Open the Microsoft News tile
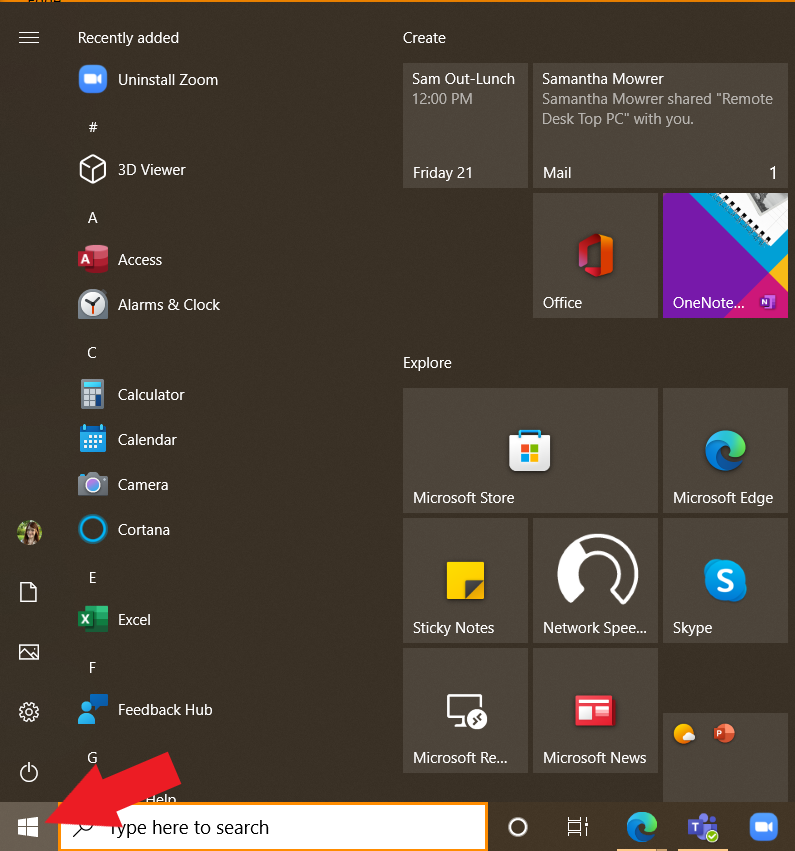This screenshot has height=851, width=795. tap(595, 710)
